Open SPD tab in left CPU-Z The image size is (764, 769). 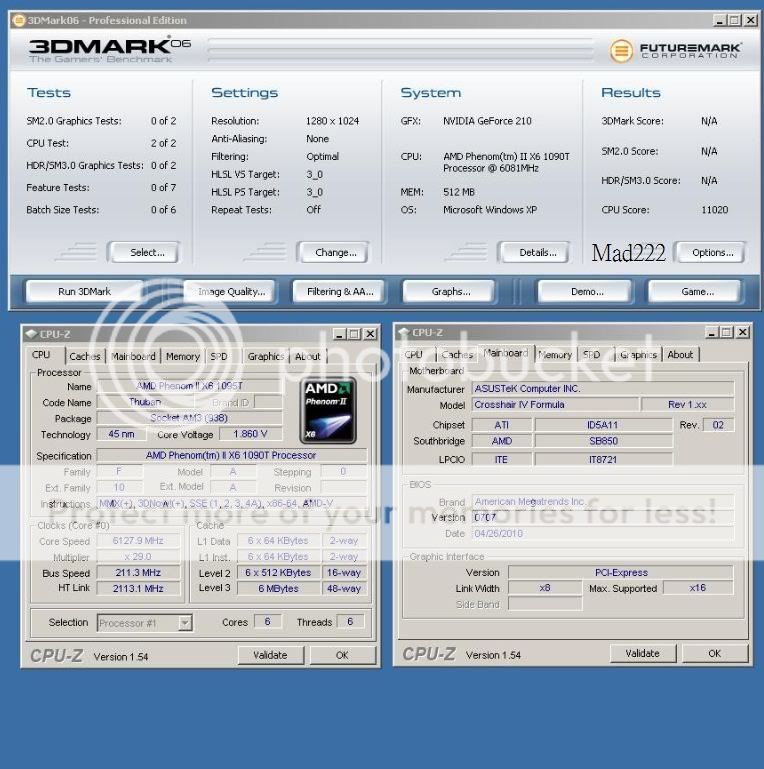pos(219,357)
